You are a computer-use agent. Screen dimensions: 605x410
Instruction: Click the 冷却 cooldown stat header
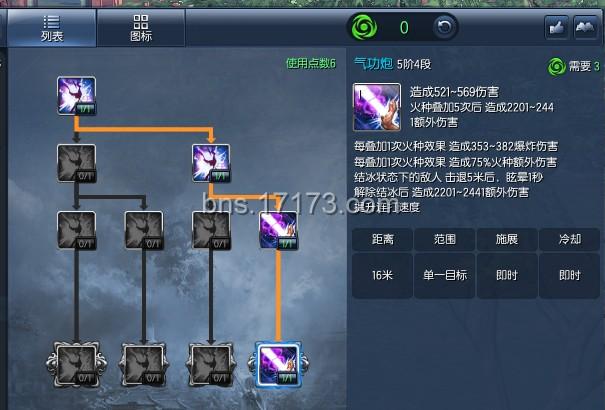[x=570, y=239]
